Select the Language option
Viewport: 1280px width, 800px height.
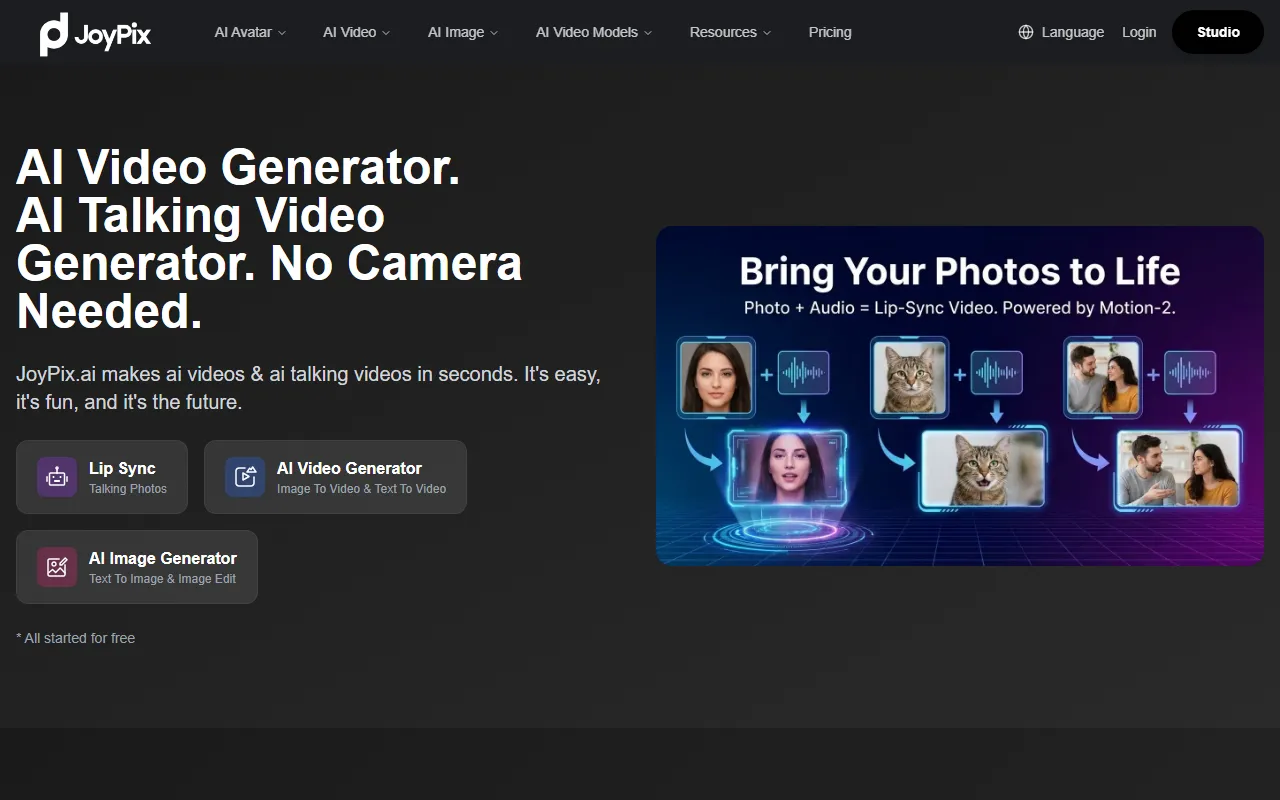(1072, 32)
